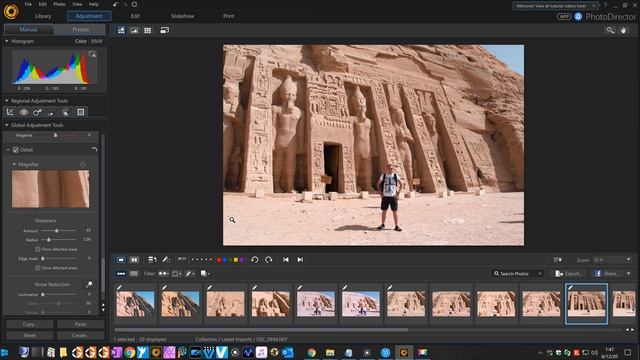Click the undo arrow in title bar

[x=116, y=4]
